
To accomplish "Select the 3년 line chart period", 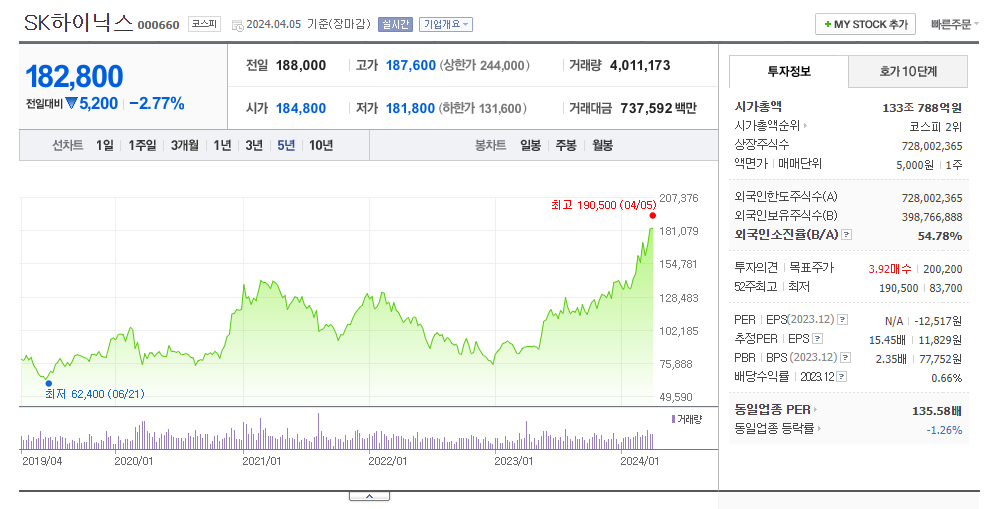I will pyautogui.click(x=254, y=145).
